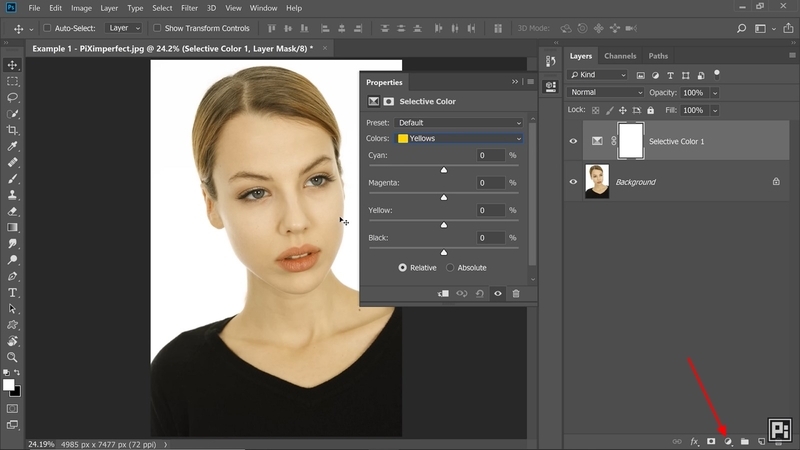The width and height of the screenshot is (800, 450).
Task: Select the Crop tool
Action: [x=13, y=130]
